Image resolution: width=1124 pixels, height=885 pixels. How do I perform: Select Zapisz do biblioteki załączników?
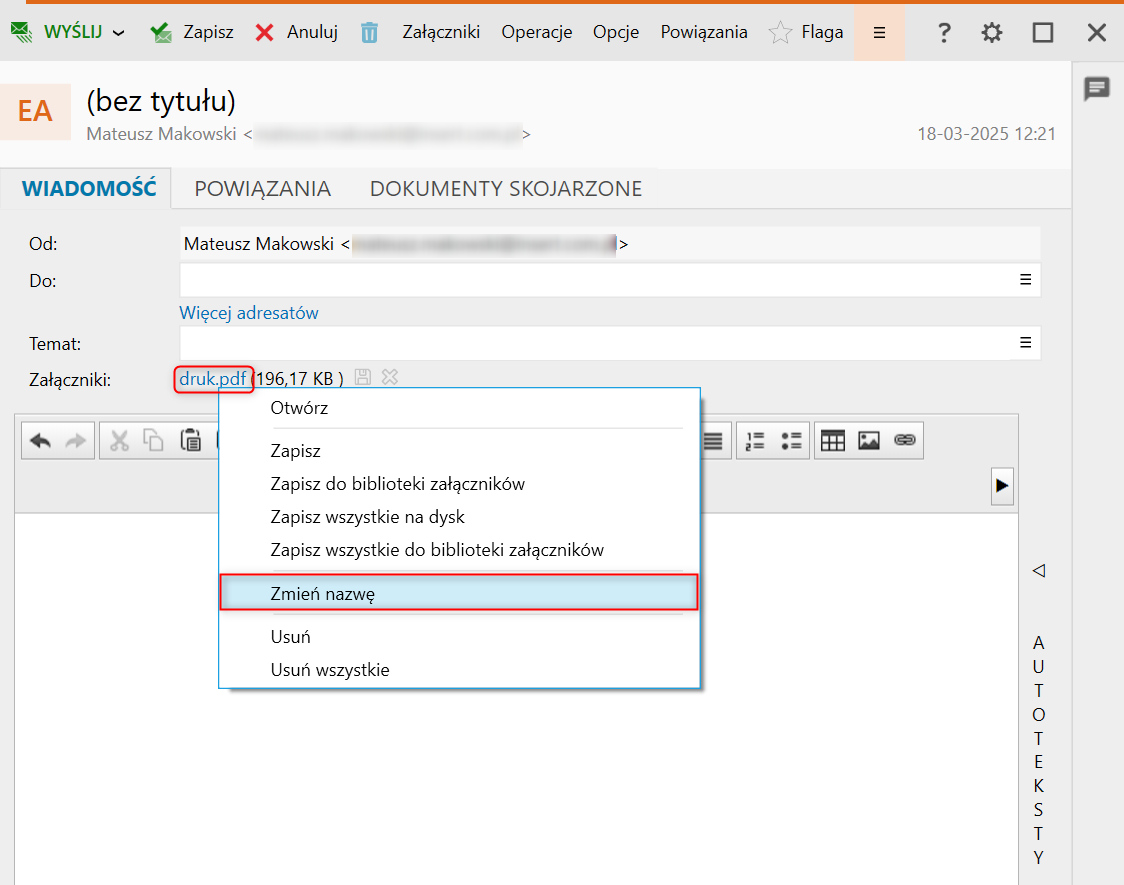click(x=459, y=484)
